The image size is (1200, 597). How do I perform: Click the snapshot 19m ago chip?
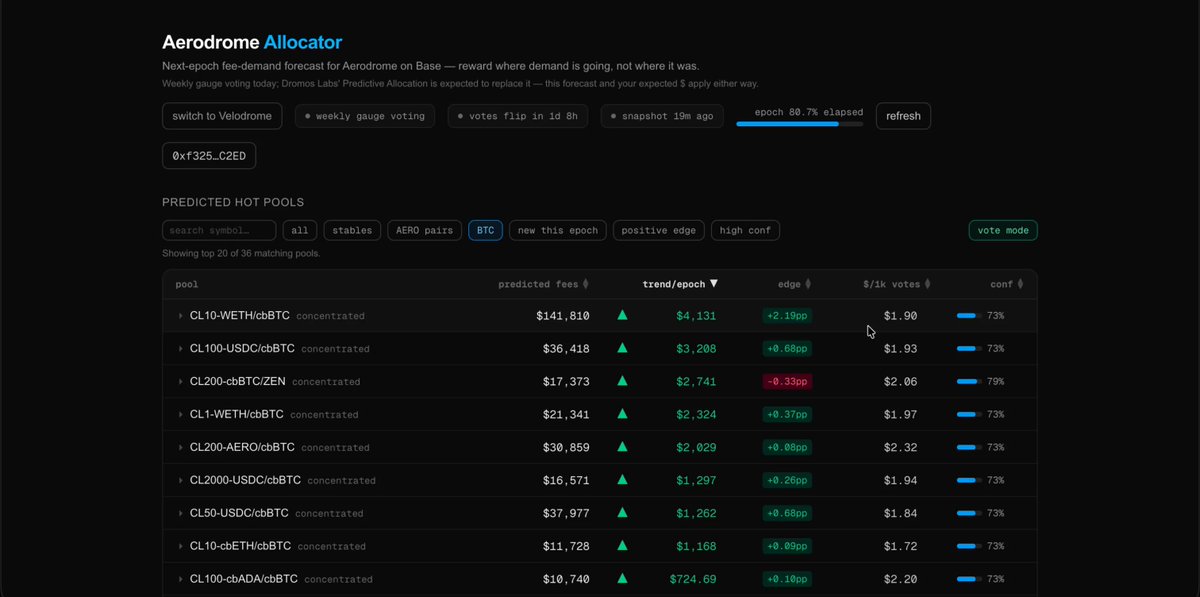[x=663, y=116]
